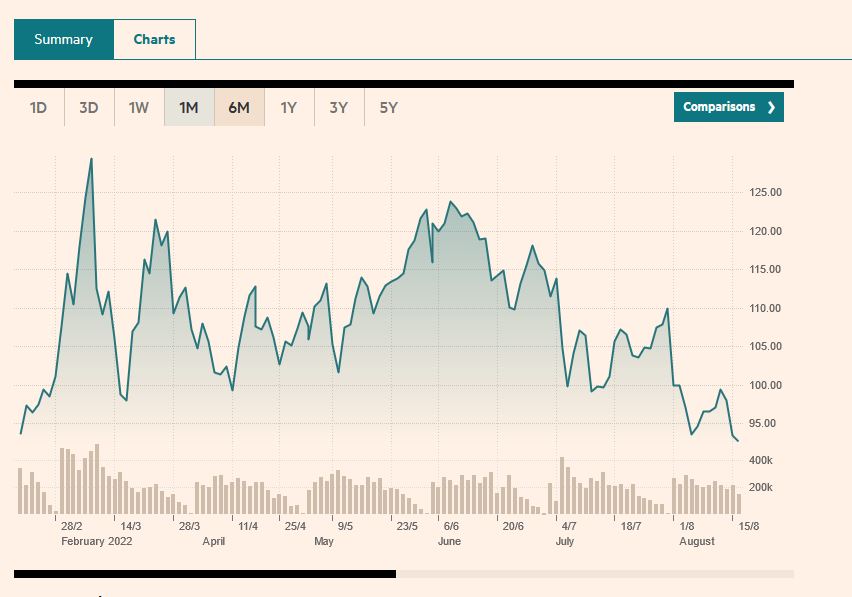Choose the 3D time range
Viewport: 852px width, 597px height.
point(89,108)
